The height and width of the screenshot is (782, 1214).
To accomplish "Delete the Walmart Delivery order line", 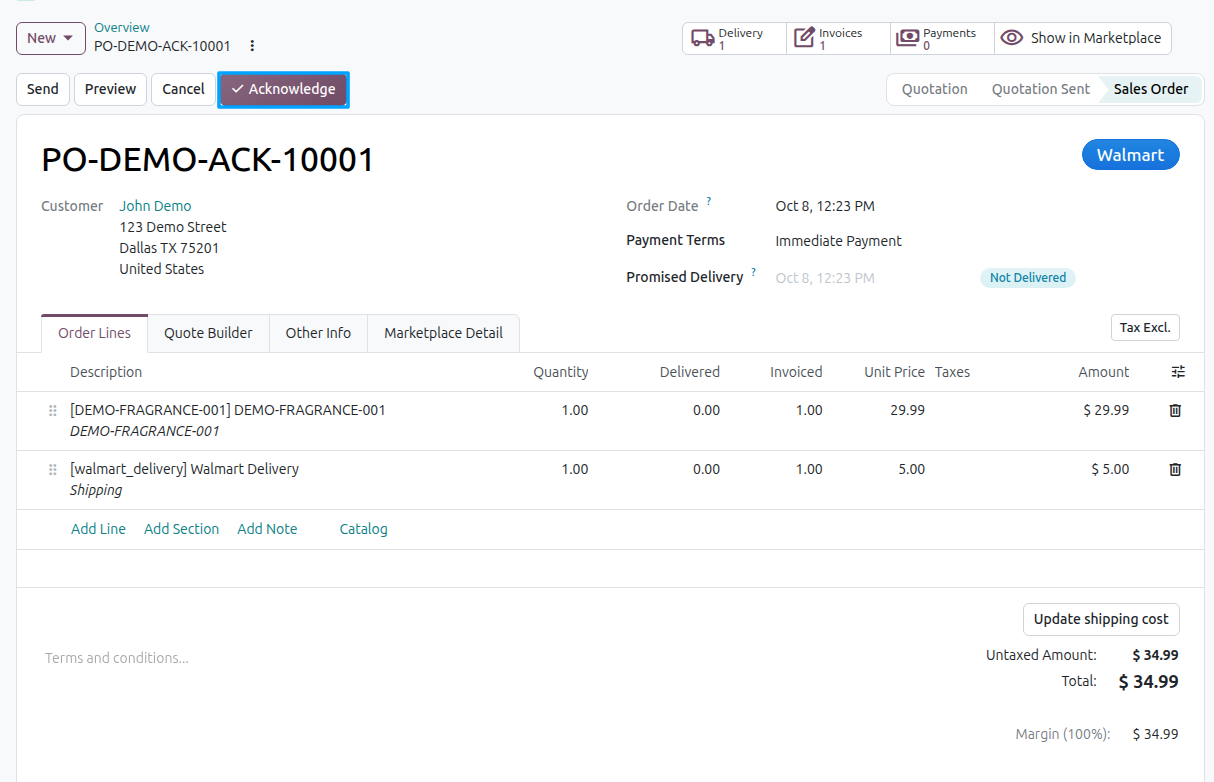I will pyautogui.click(x=1175, y=469).
